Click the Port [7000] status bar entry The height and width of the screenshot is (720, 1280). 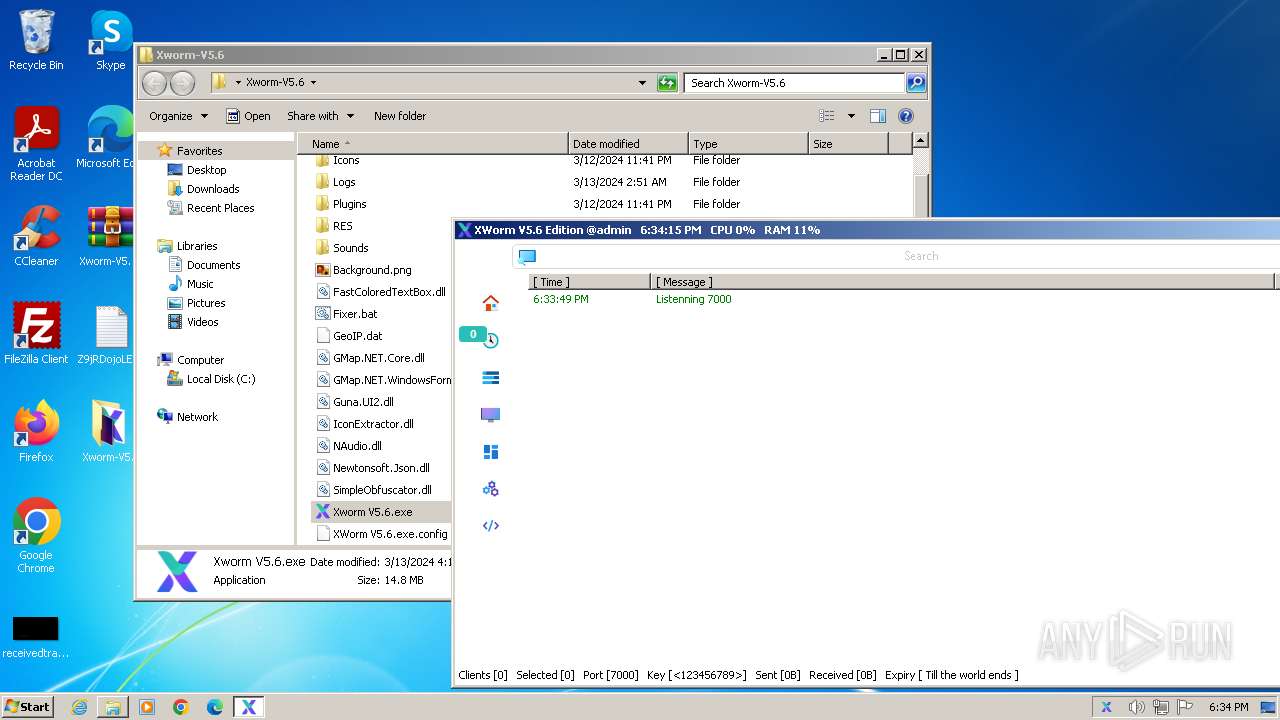(x=610, y=675)
